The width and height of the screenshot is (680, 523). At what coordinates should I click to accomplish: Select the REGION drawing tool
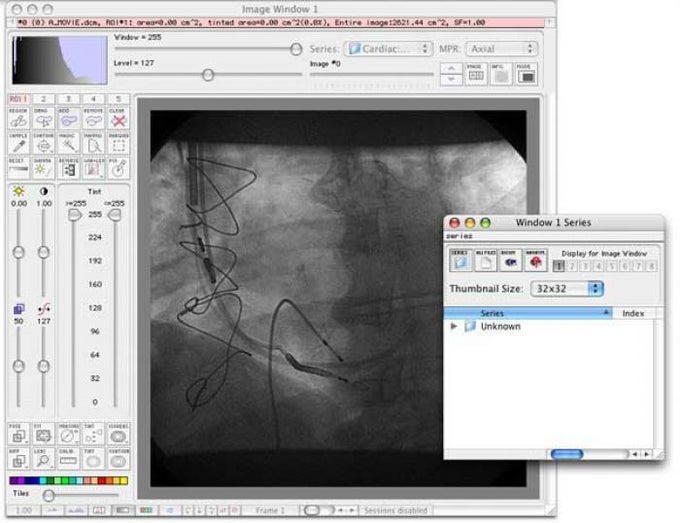point(19,118)
